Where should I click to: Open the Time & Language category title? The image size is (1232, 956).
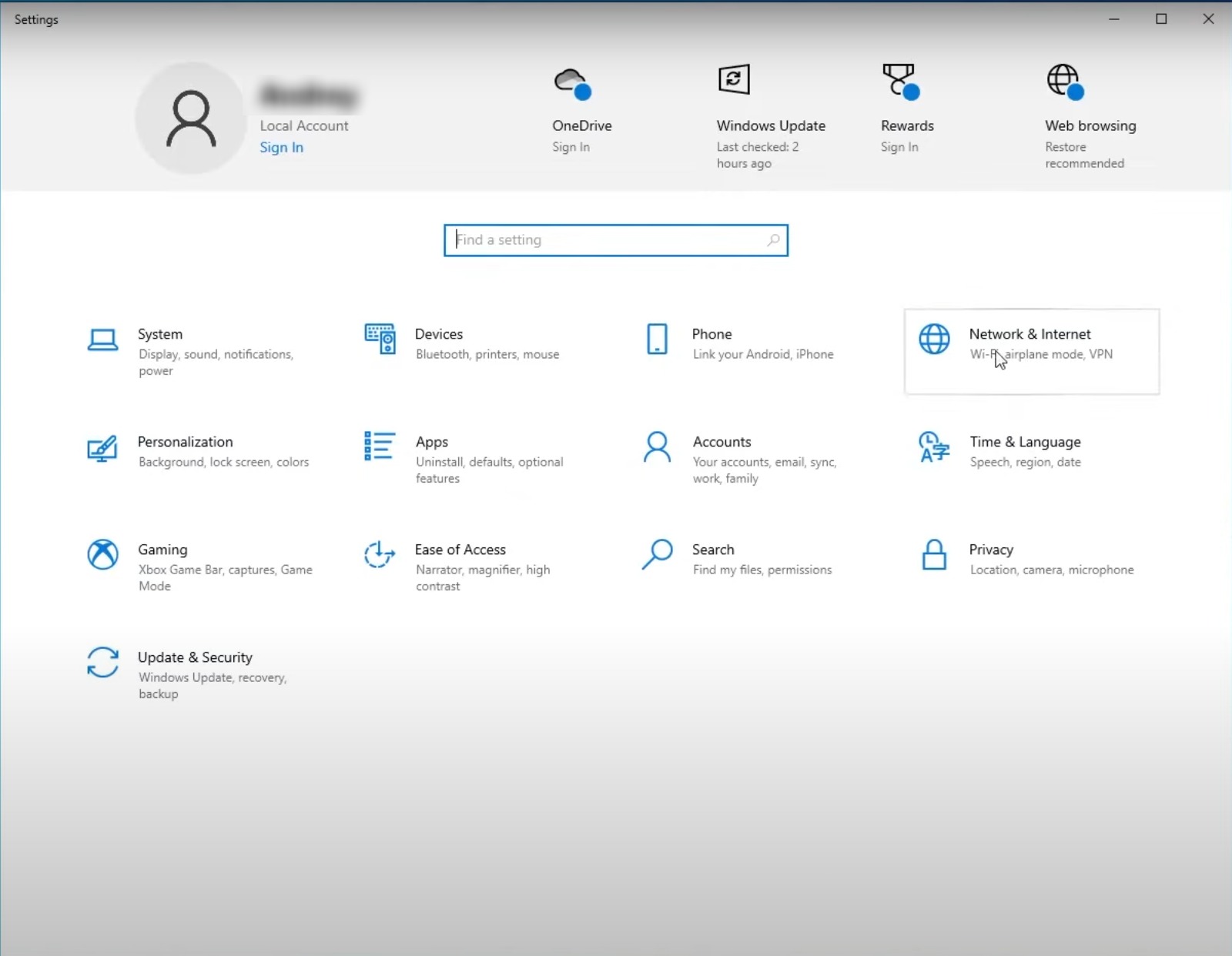pos(1025,442)
